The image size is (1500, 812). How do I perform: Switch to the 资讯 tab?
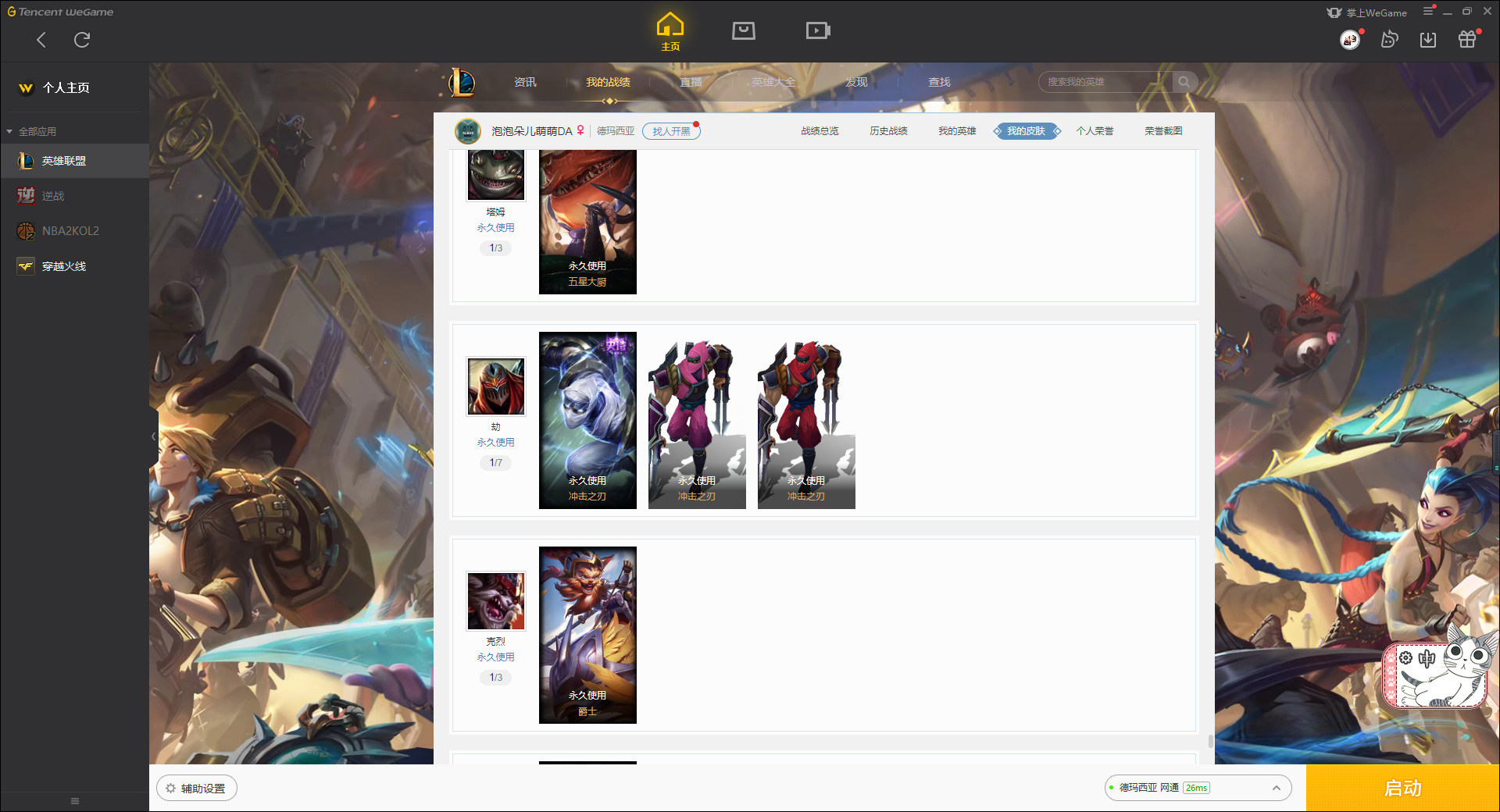click(x=525, y=82)
